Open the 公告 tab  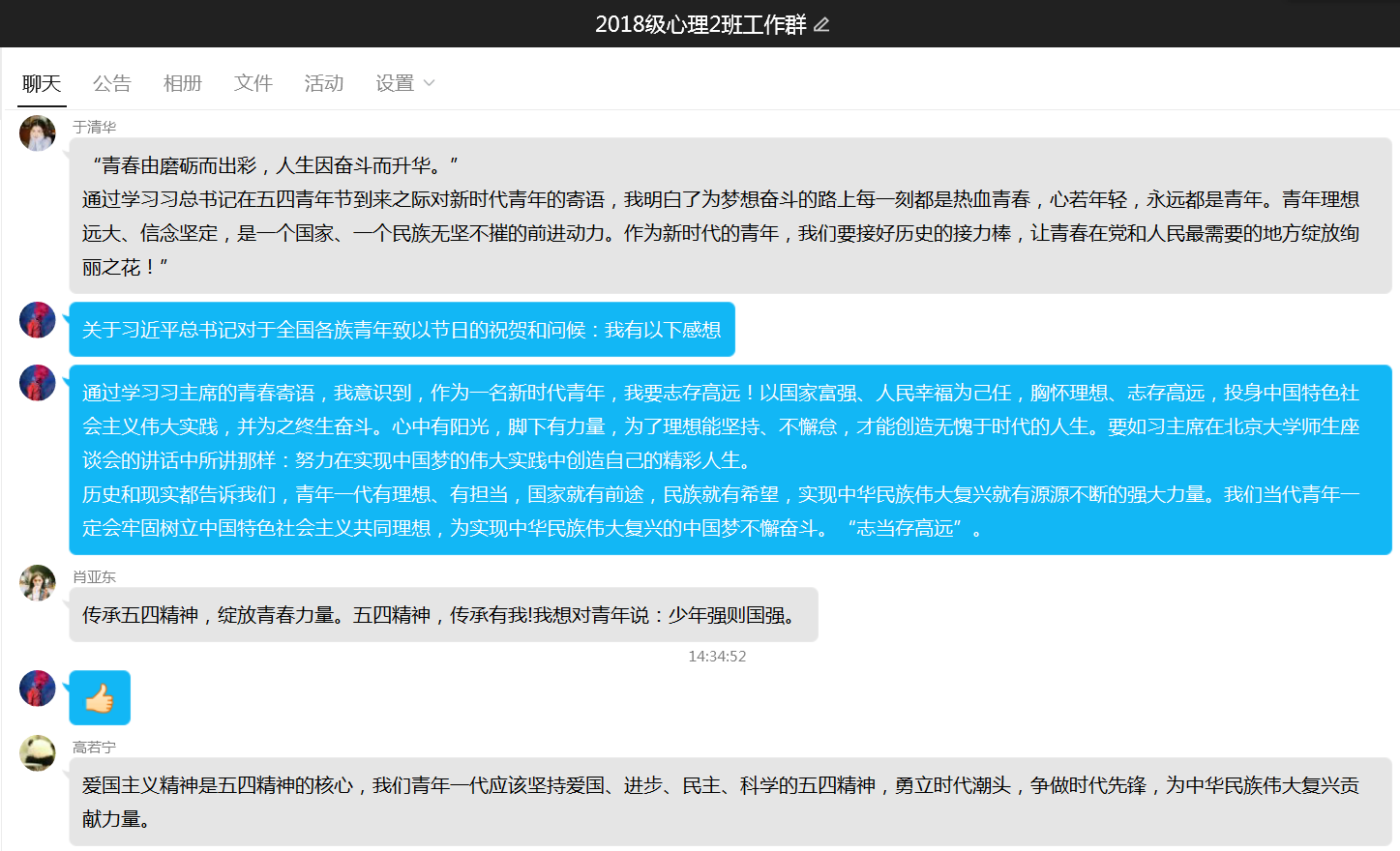[x=112, y=83]
